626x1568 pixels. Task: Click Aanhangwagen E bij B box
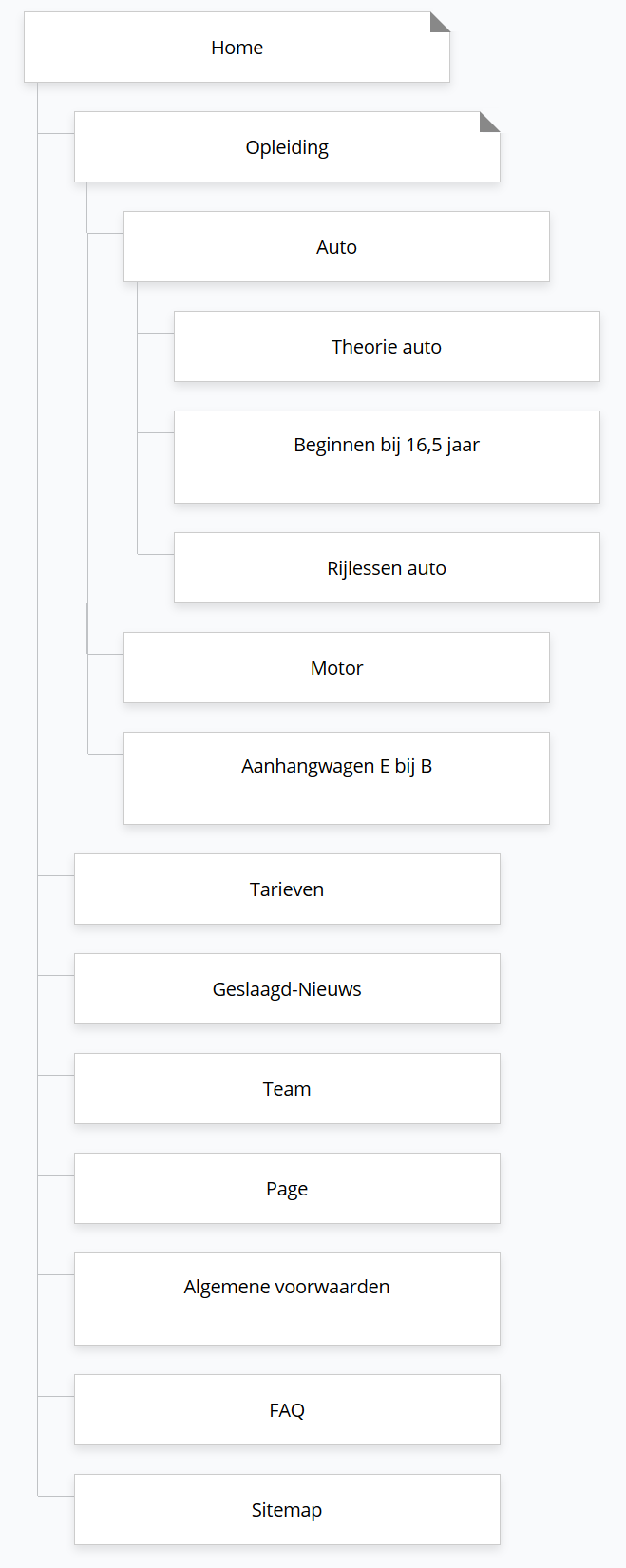point(336,778)
